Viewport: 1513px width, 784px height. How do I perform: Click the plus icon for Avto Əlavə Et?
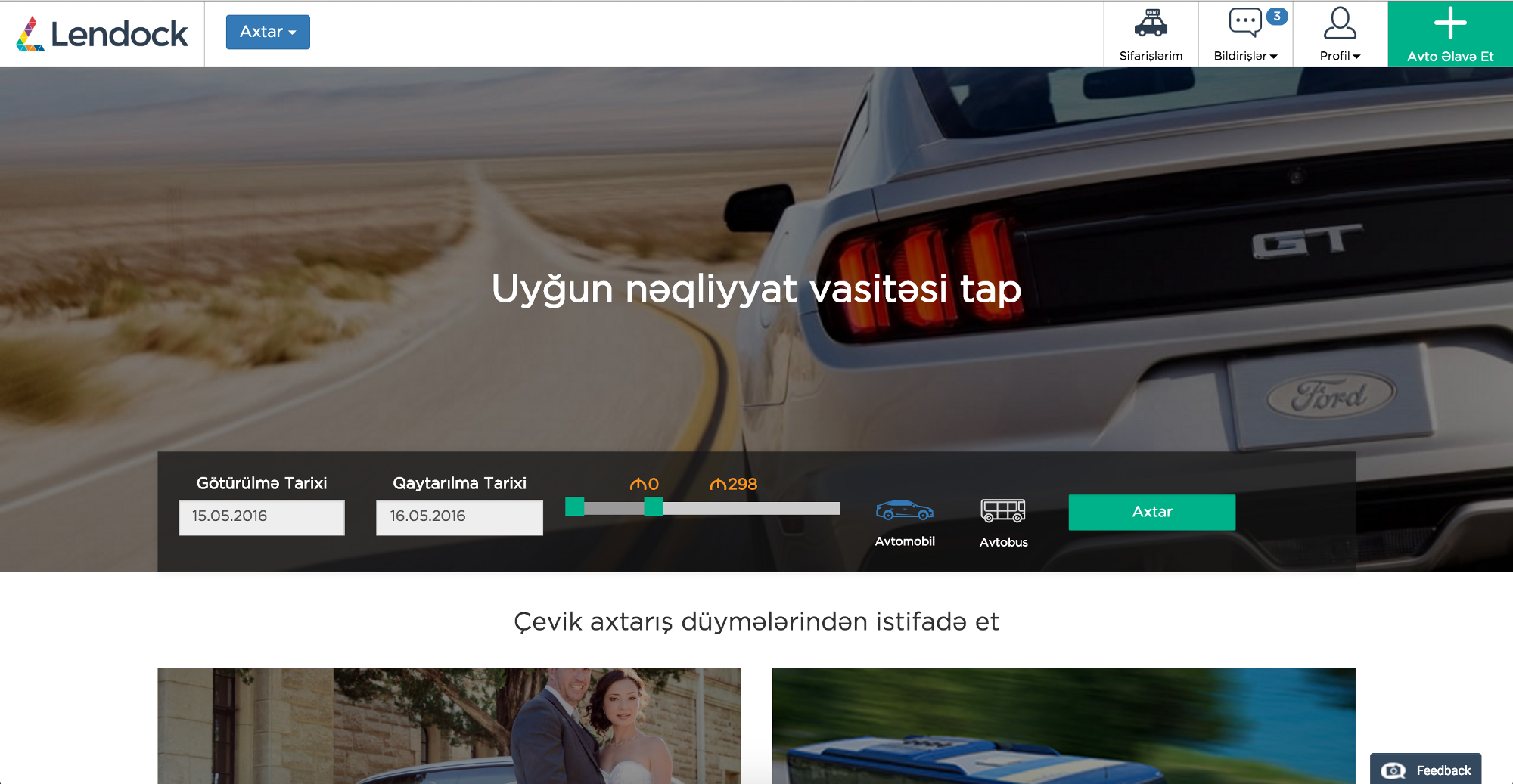(1450, 23)
